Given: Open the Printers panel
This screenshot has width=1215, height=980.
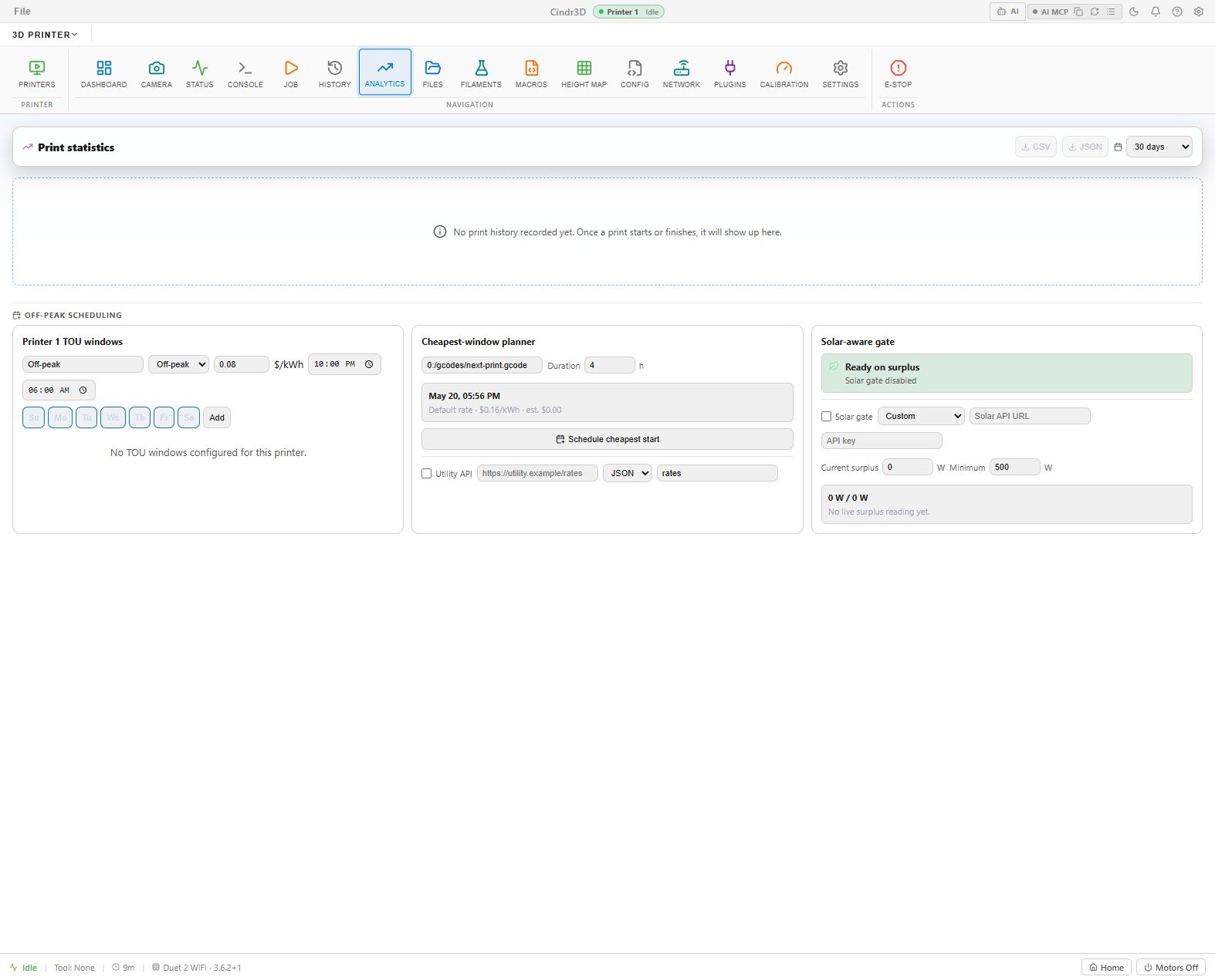Looking at the screenshot, I should [x=37, y=74].
